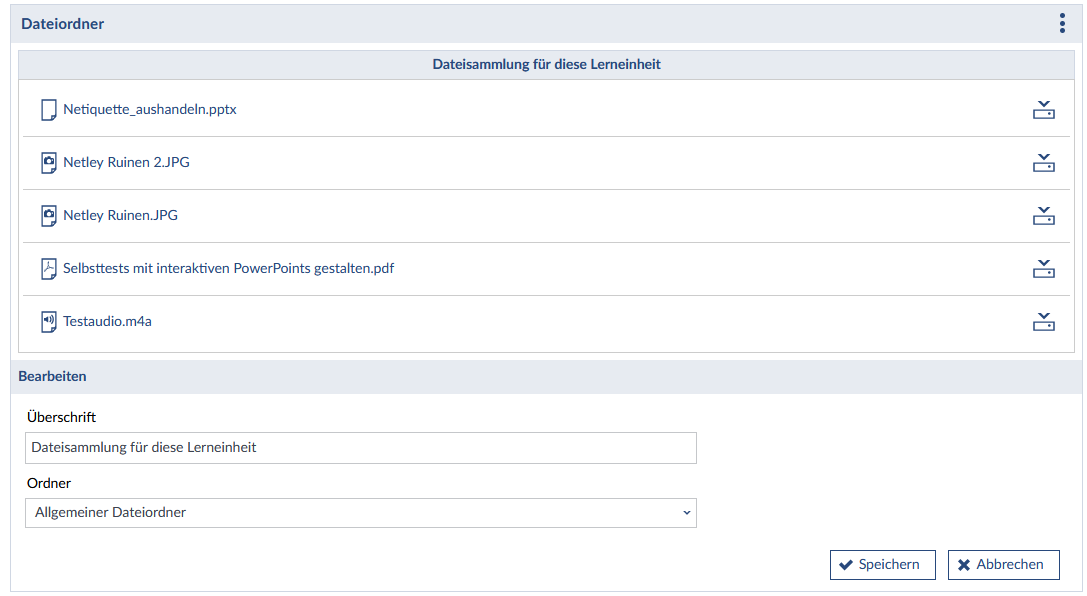Click the Abbrechen button
Screen dimensions: 1087x596
[x=1003, y=565]
